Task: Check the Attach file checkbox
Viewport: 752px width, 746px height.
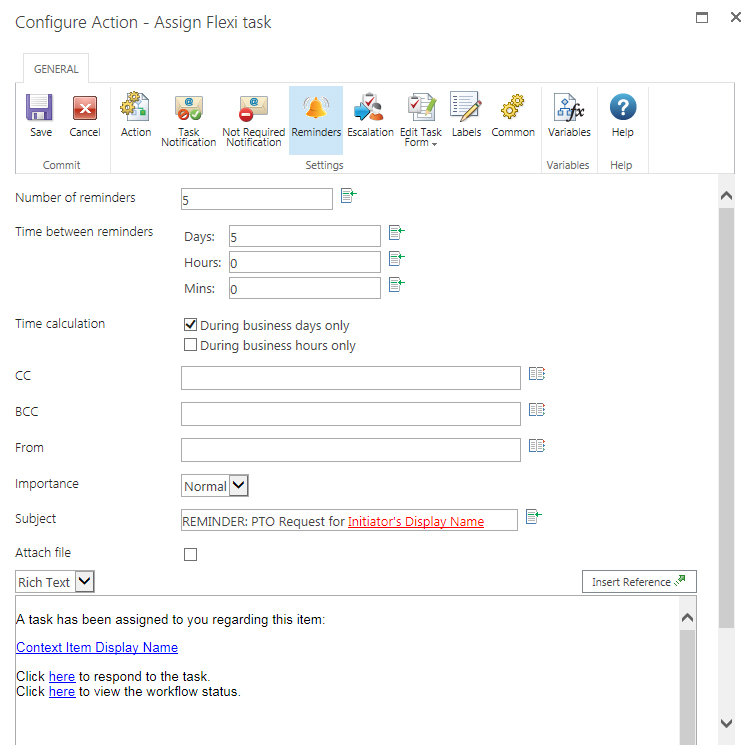Action: 191,554
